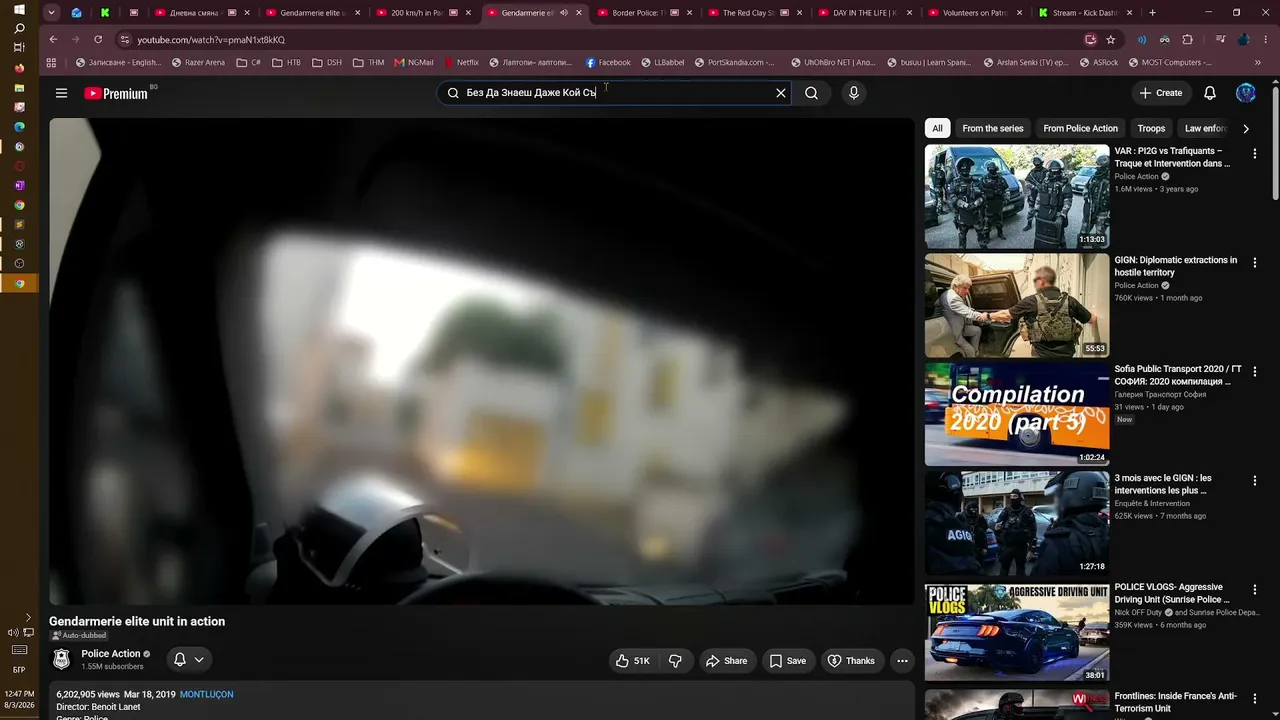This screenshot has width=1280, height=720.
Task: Mute the active Gendarmerie tab audio
Action: click(564, 13)
